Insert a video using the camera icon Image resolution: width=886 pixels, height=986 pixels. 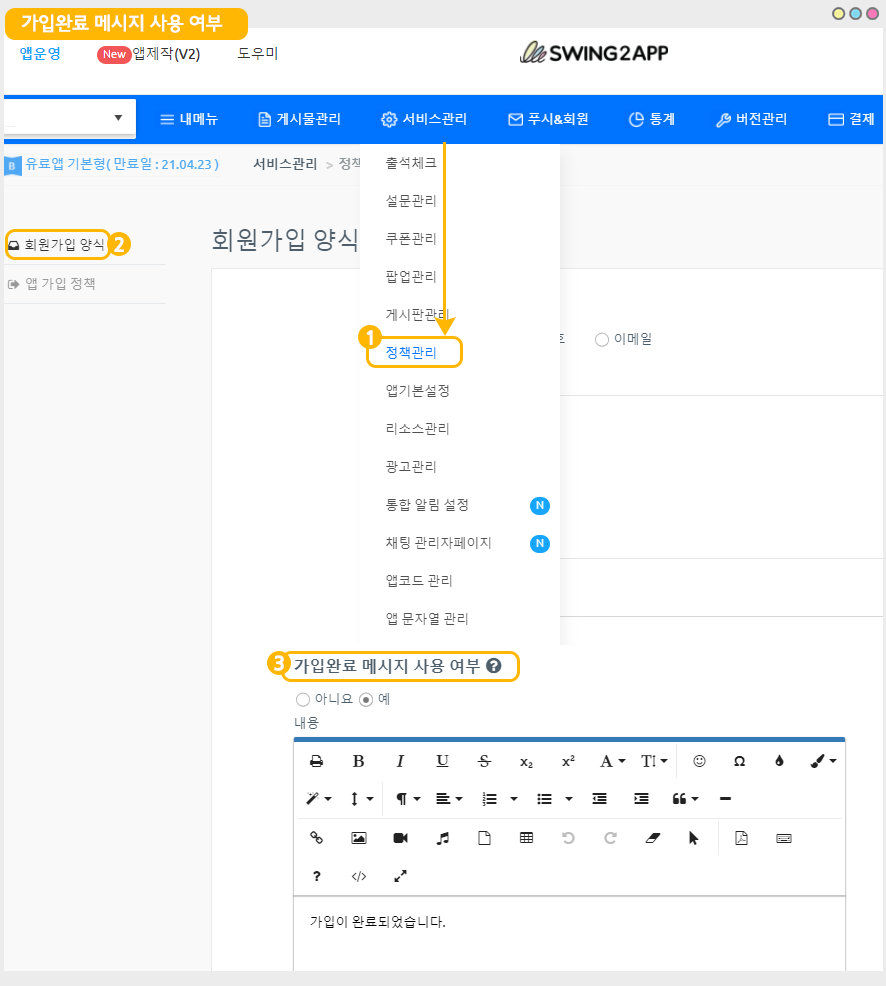[401, 838]
